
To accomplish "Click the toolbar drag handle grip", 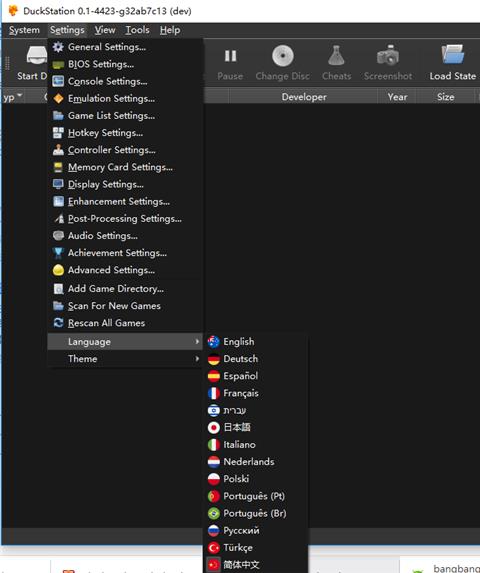I will tap(7, 63).
